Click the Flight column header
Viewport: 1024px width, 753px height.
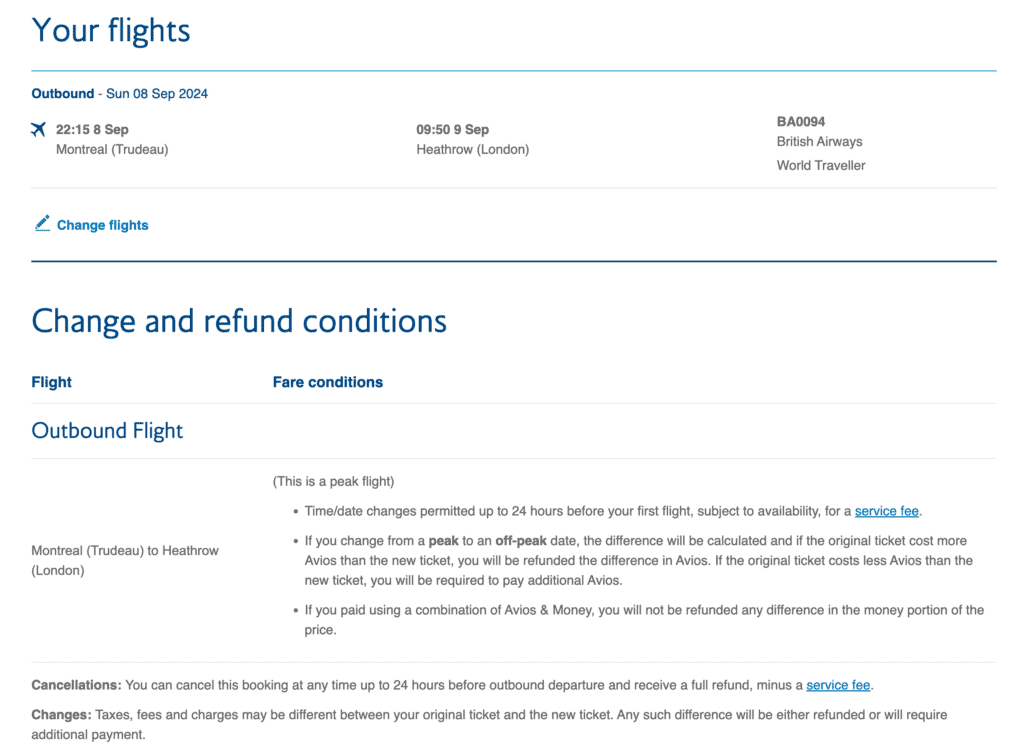click(51, 381)
